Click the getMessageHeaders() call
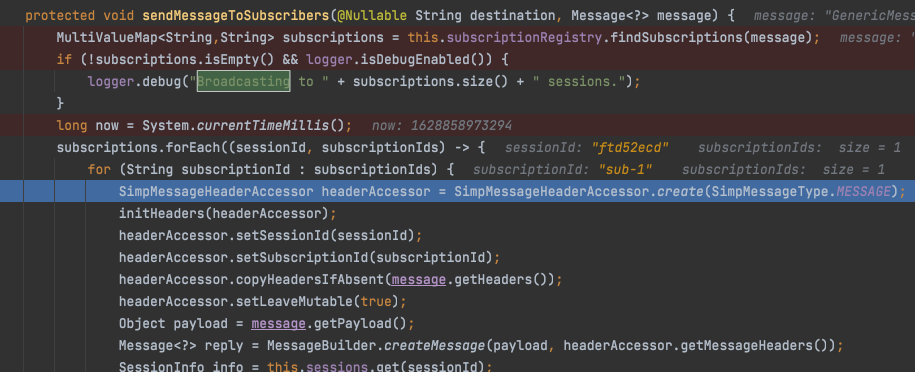The image size is (915, 372). pyautogui.click(x=755, y=346)
